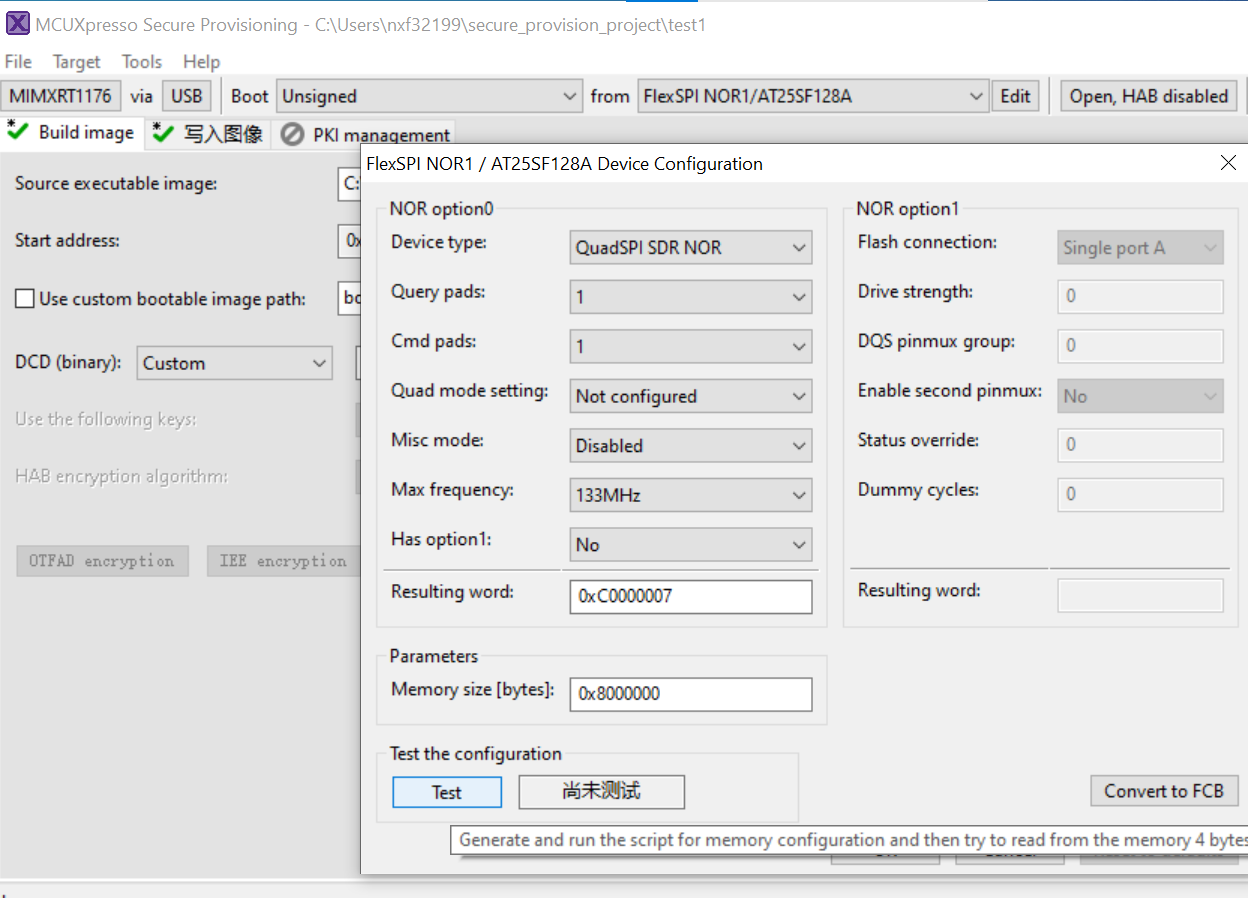Click the MIMXRT1176 processor button
Viewport: 1248px width, 898px height.
coord(61,95)
